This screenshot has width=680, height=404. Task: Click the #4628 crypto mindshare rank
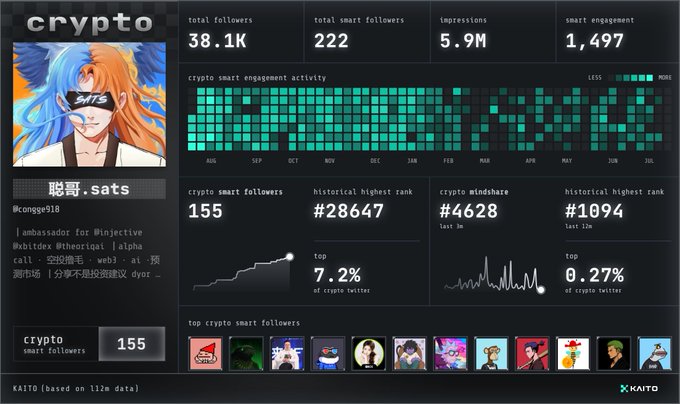coord(468,211)
